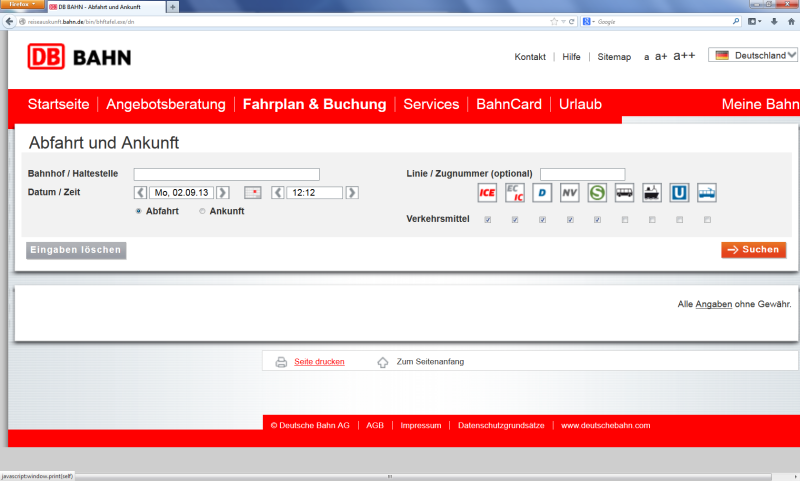Click the printer icon beside Seite drucken

[x=281, y=362]
